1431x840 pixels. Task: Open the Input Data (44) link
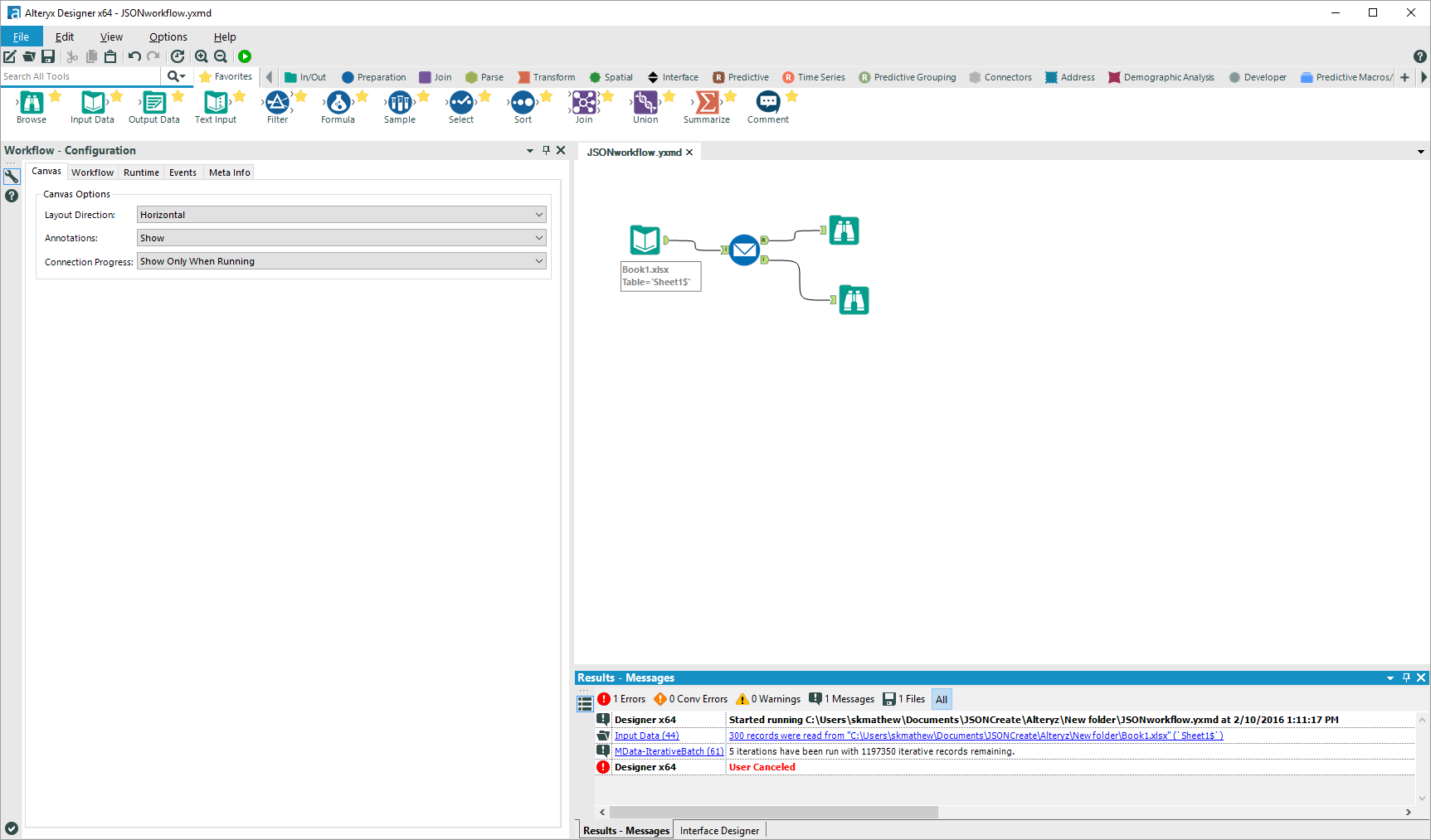(646, 736)
